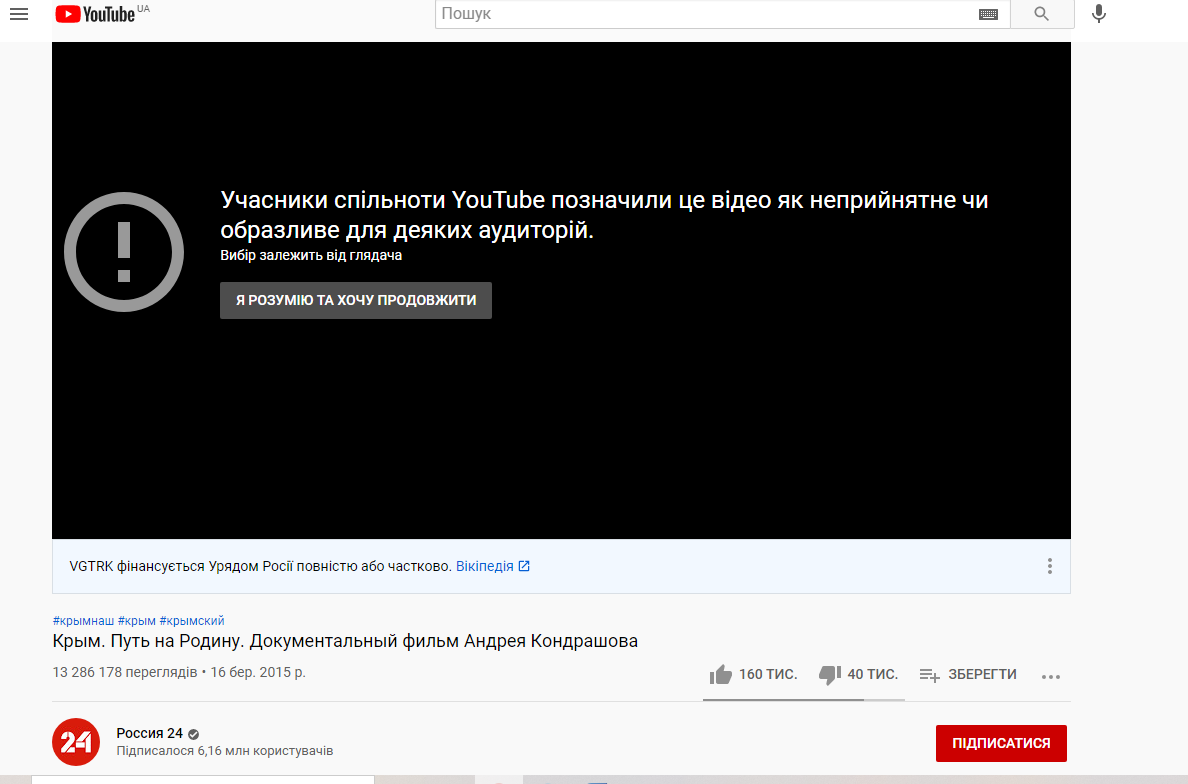Click the magnifying glass search button
1188x784 pixels.
pos(1042,14)
